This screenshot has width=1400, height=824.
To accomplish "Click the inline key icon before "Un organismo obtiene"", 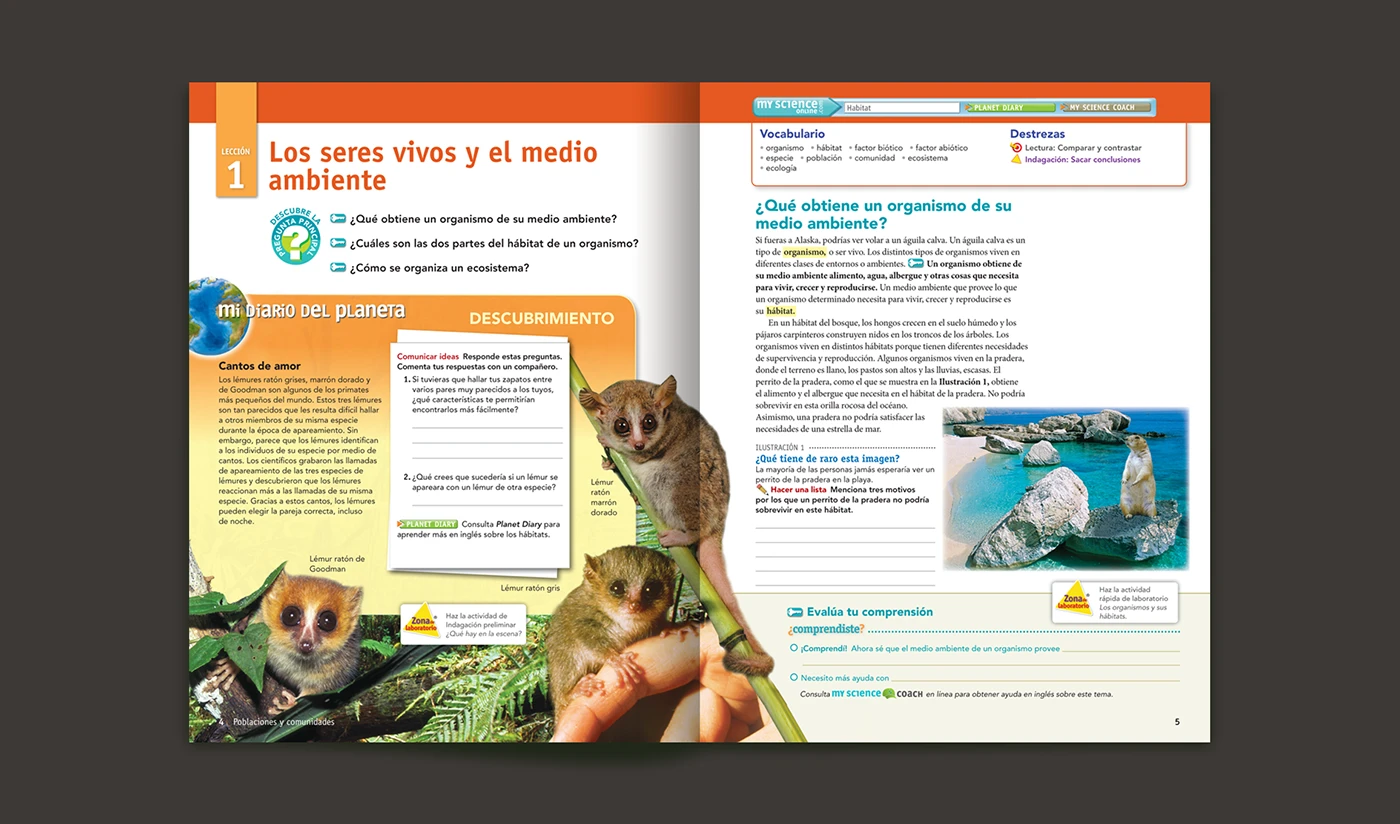I will (x=916, y=264).
